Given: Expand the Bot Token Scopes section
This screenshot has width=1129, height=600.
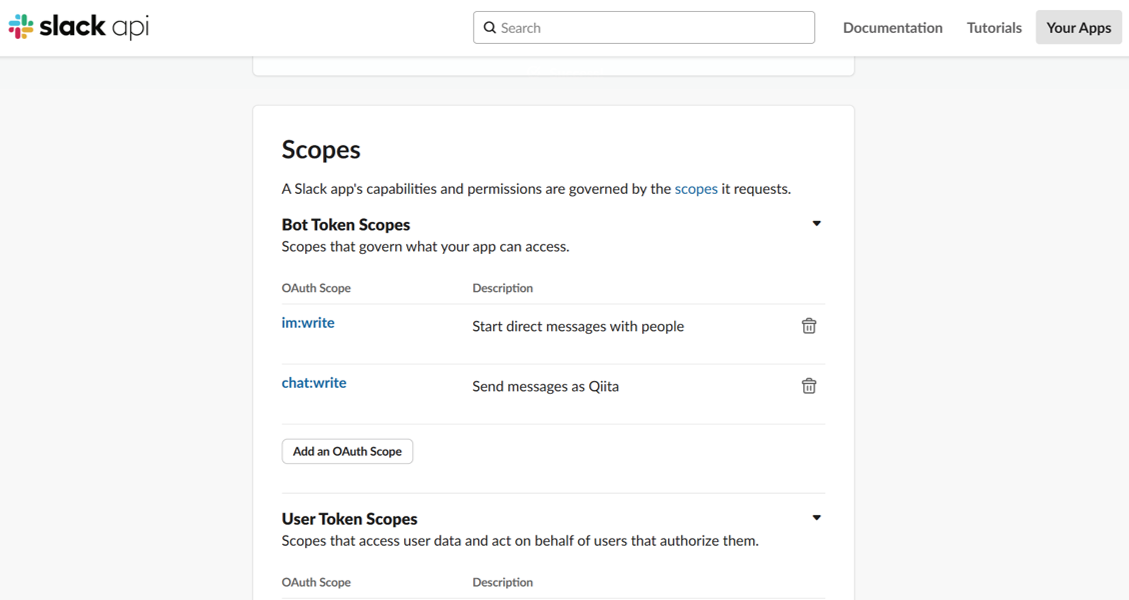Looking at the screenshot, I should click(816, 223).
